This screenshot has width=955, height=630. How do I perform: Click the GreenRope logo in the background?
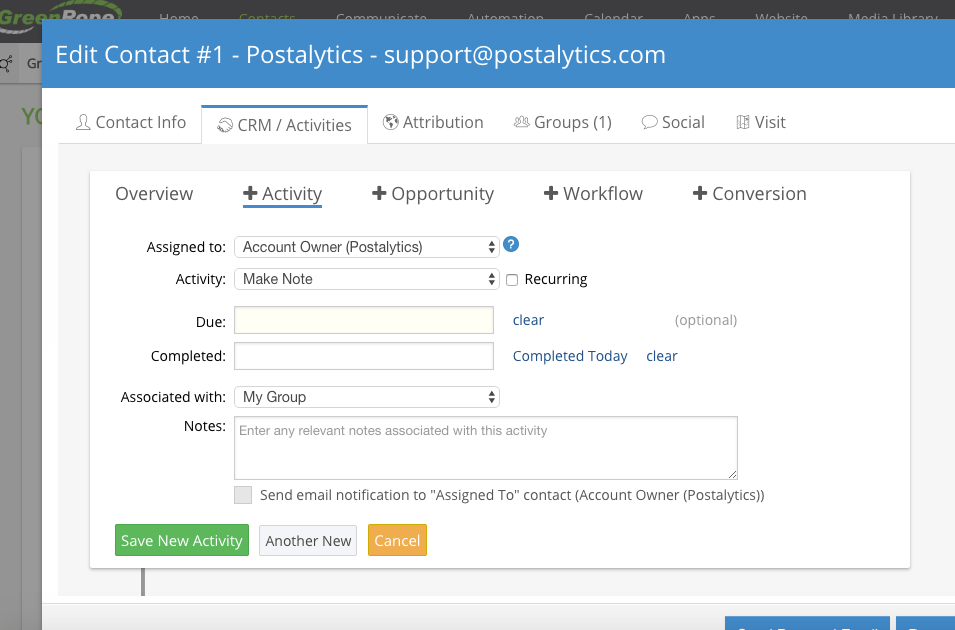60,15
